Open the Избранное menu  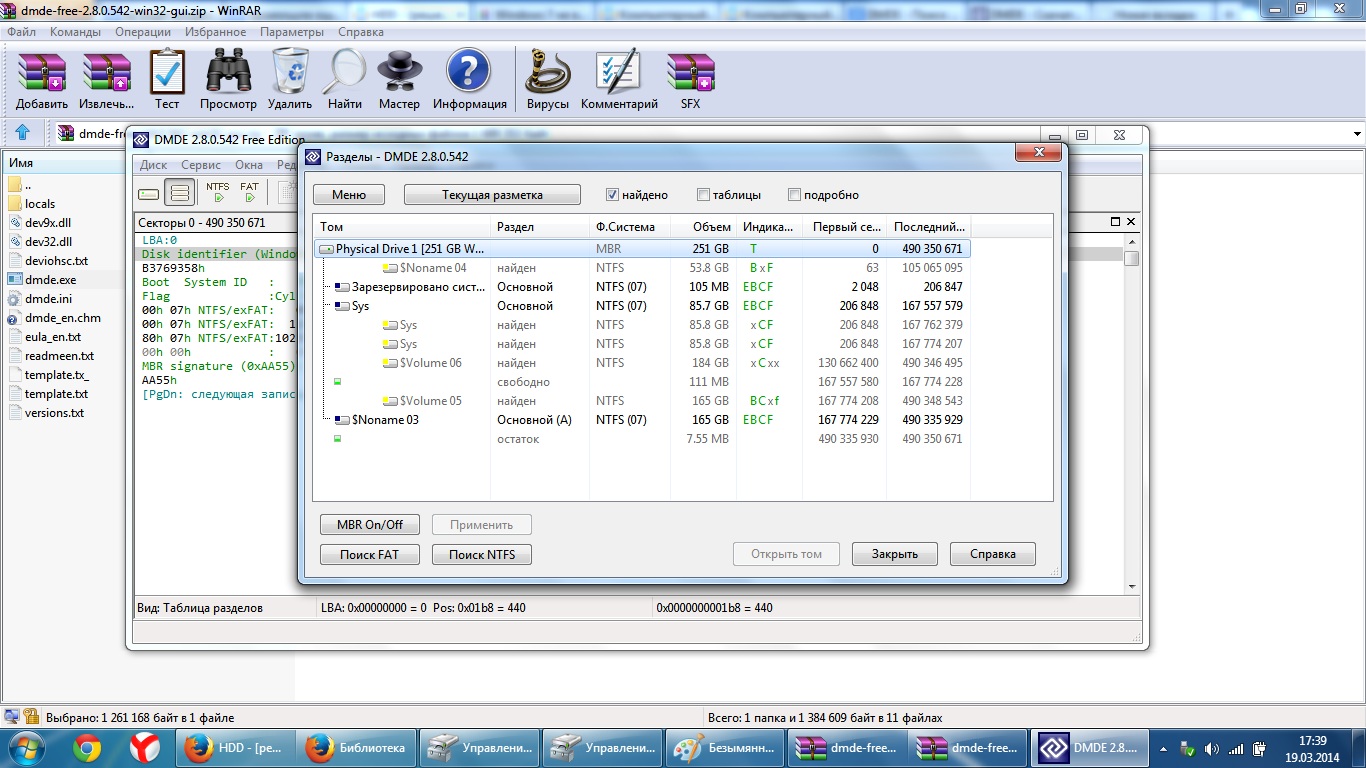click(x=215, y=32)
